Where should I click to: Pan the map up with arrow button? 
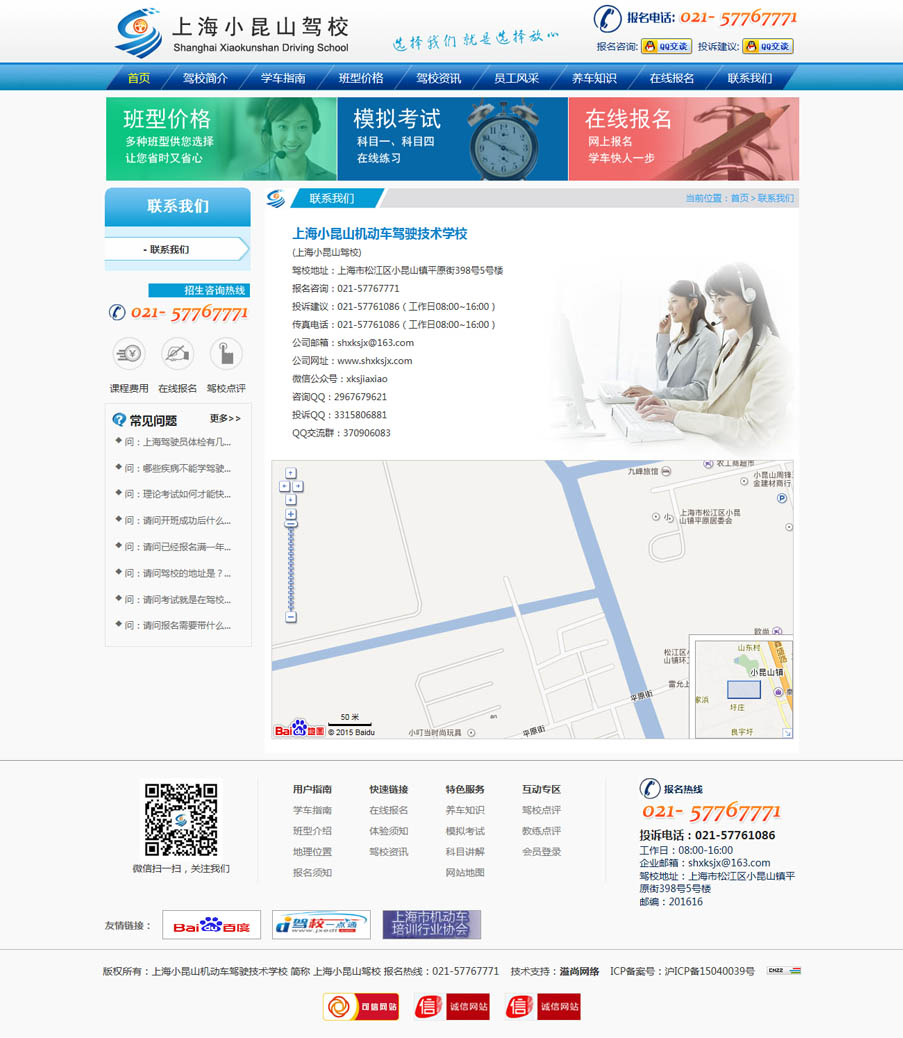point(291,473)
